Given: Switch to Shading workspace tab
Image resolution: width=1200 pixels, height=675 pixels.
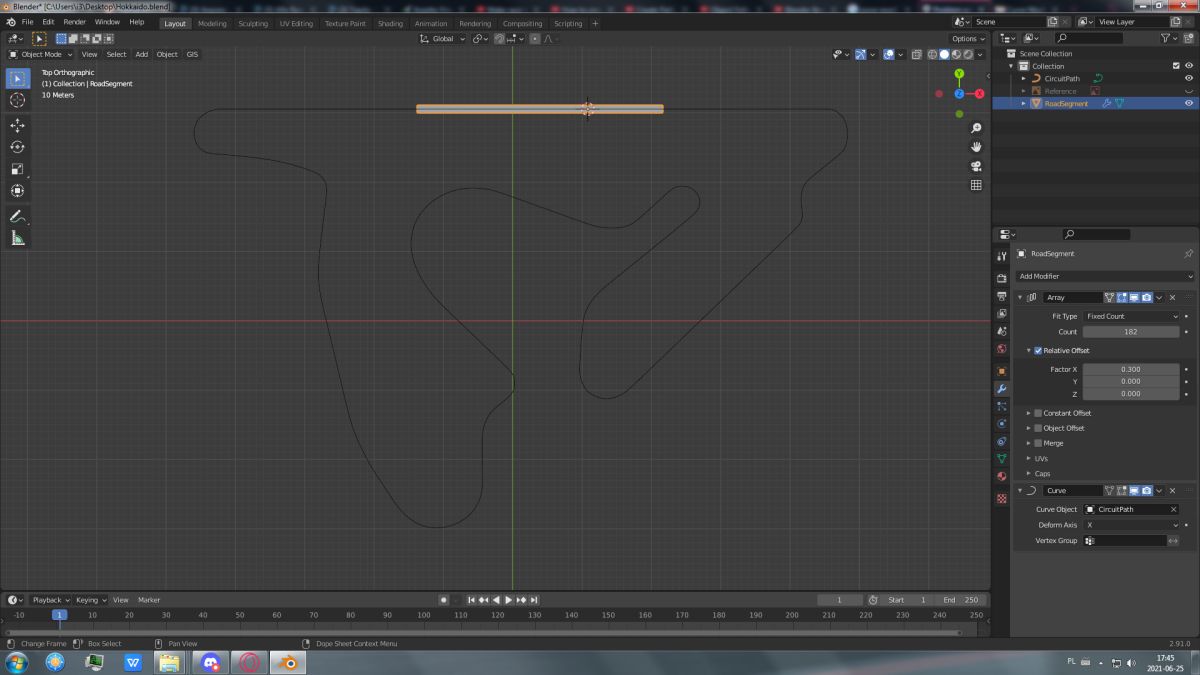Looking at the screenshot, I should tap(390, 23).
